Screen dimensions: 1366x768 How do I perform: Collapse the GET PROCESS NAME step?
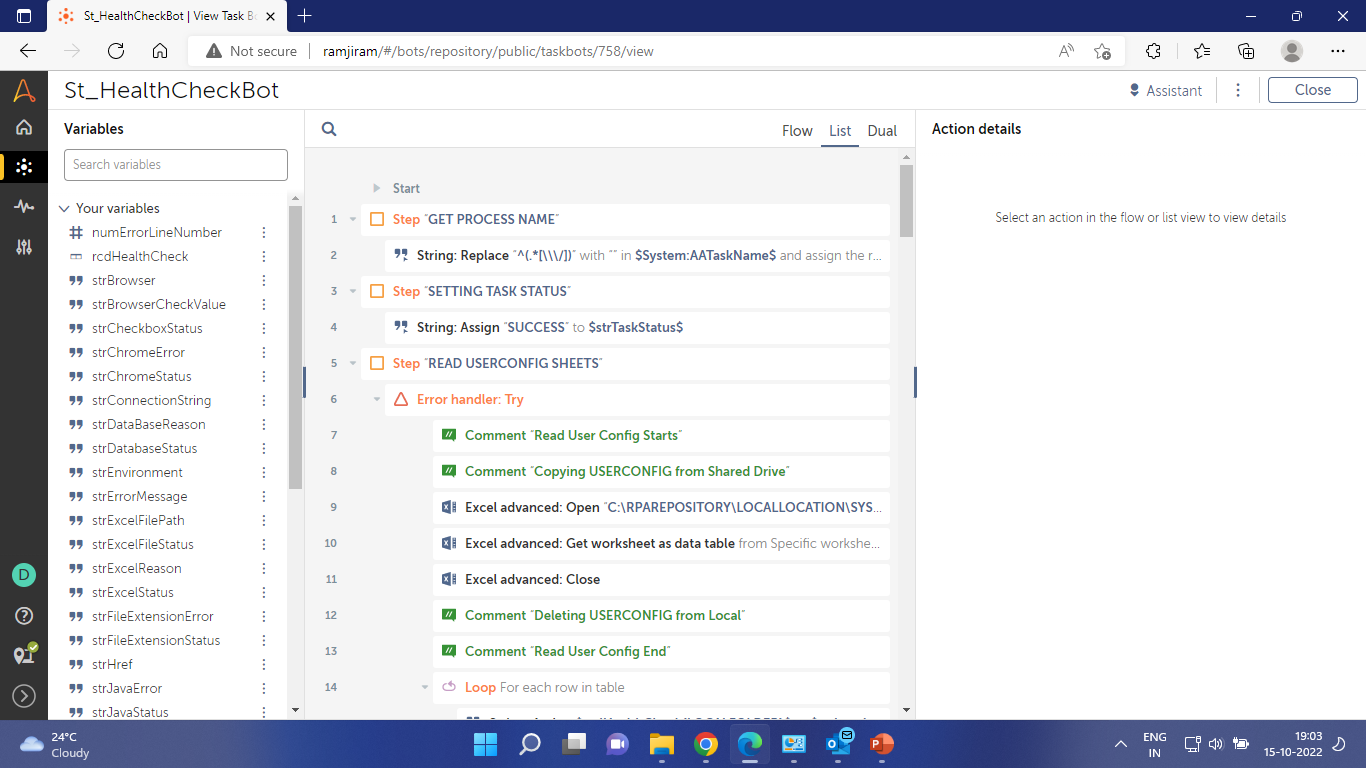point(353,219)
